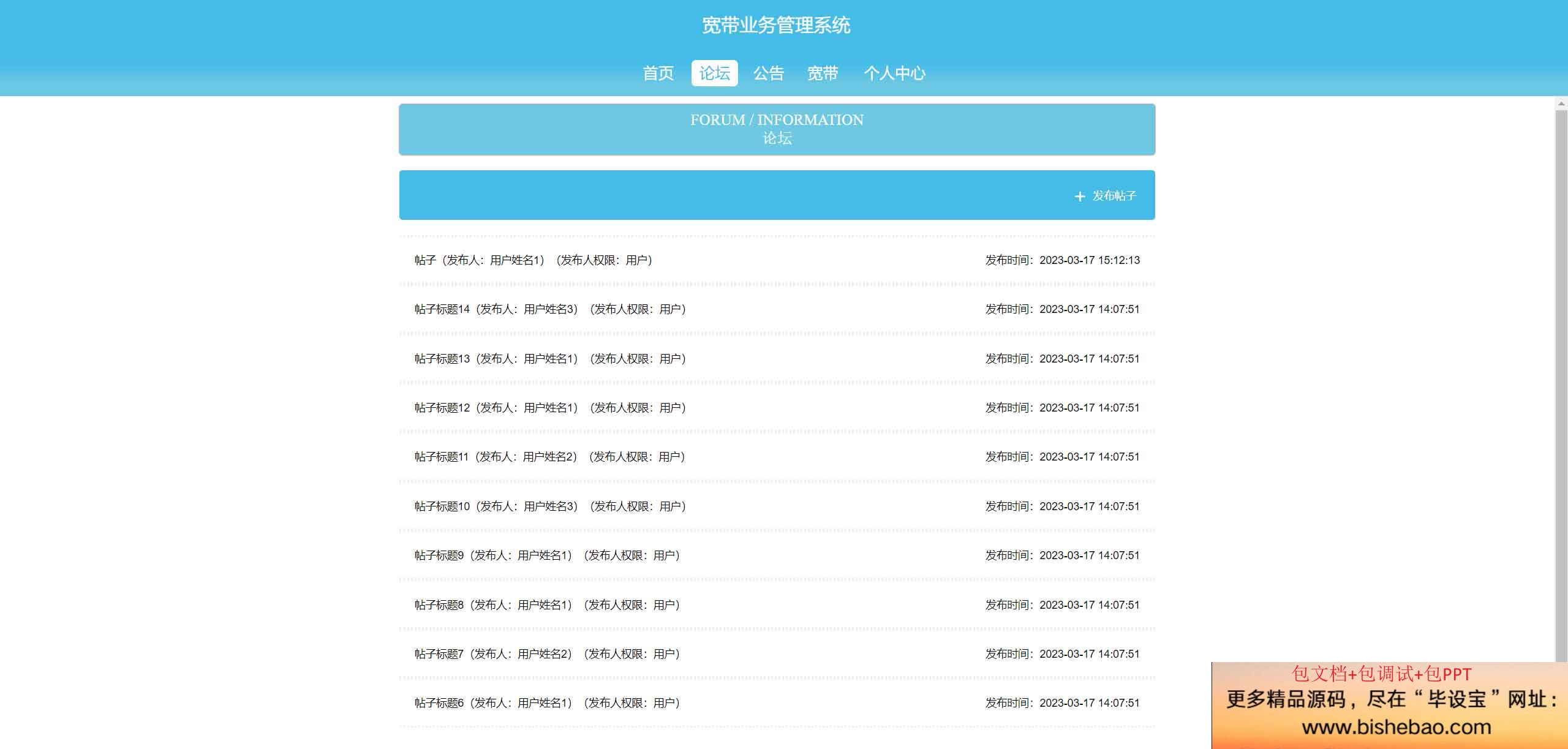The height and width of the screenshot is (749, 1568).
Task: Click the publish time of 帖子标题8
Action: click(1063, 605)
